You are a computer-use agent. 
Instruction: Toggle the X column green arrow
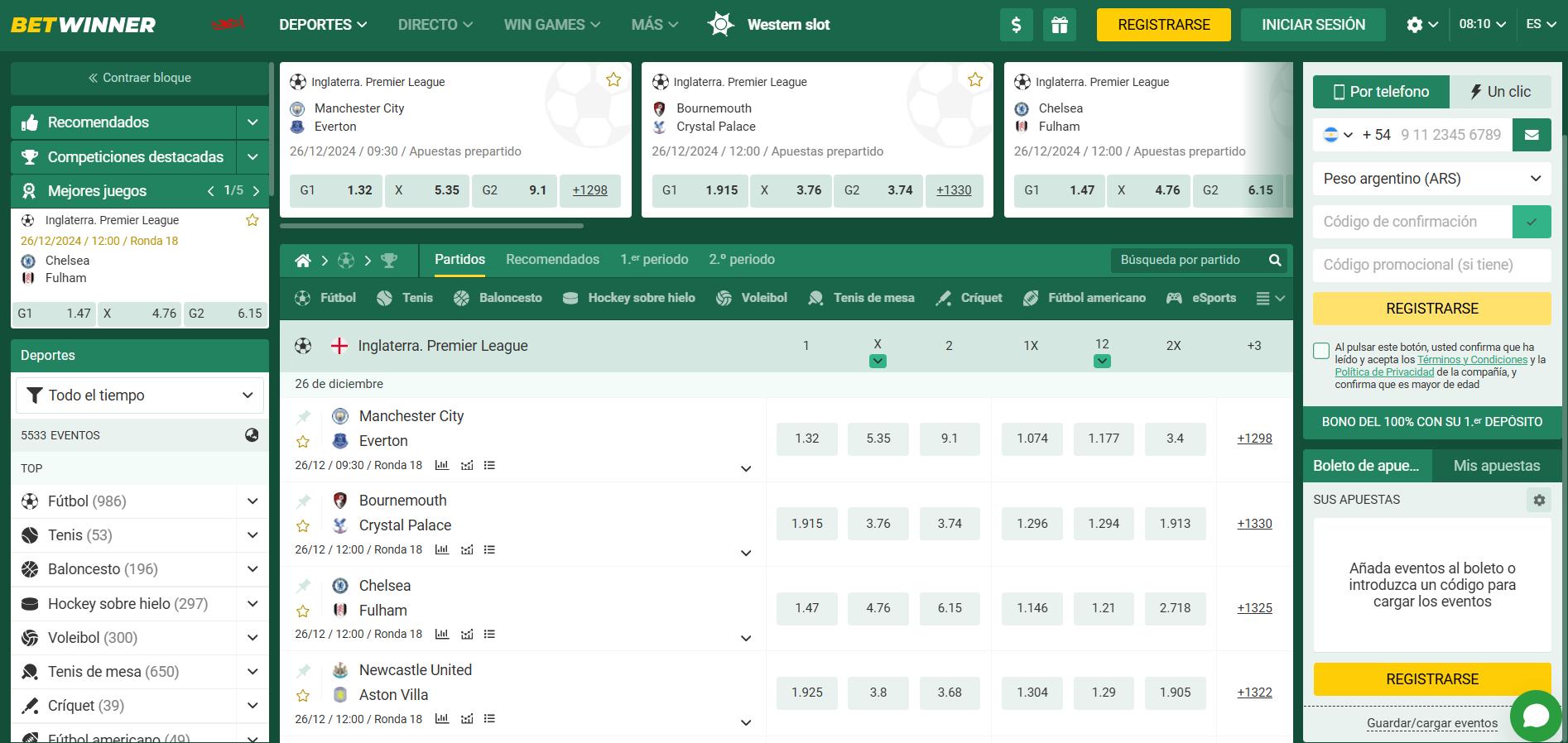[x=878, y=361]
